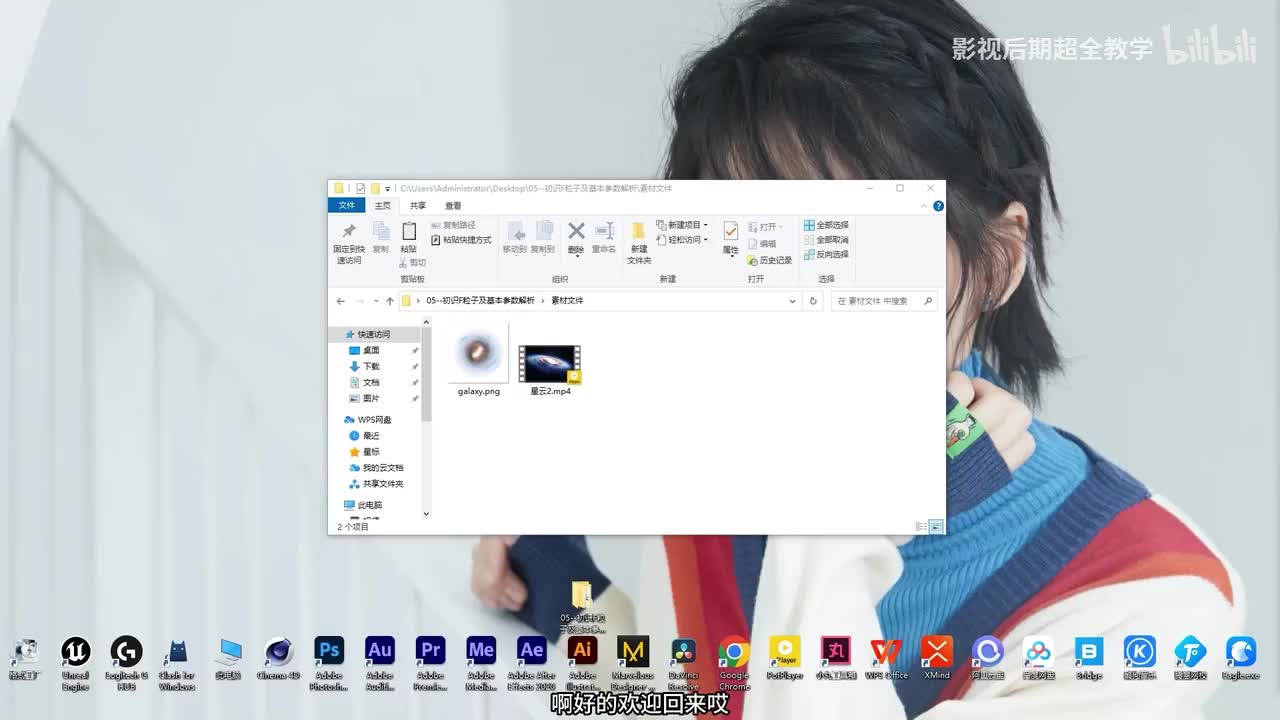This screenshot has height=720, width=1280.
Task: Open Quick Access Toolbar customize dropdown
Action: pyautogui.click(x=388, y=188)
